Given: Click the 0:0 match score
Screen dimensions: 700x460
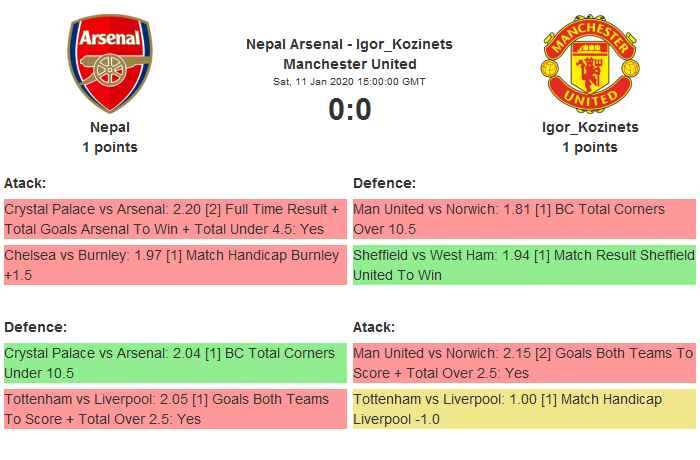Looking at the screenshot, I should (349, 109).
